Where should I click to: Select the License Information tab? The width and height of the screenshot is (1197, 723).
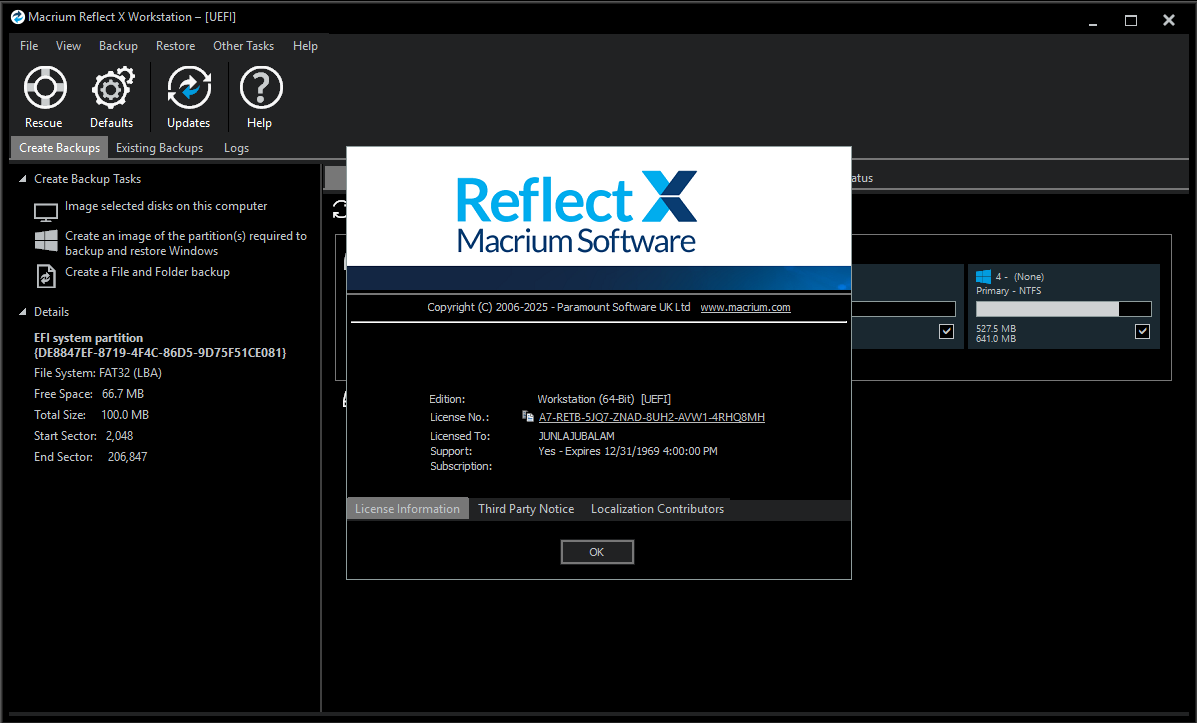click(x=408, y=509)
